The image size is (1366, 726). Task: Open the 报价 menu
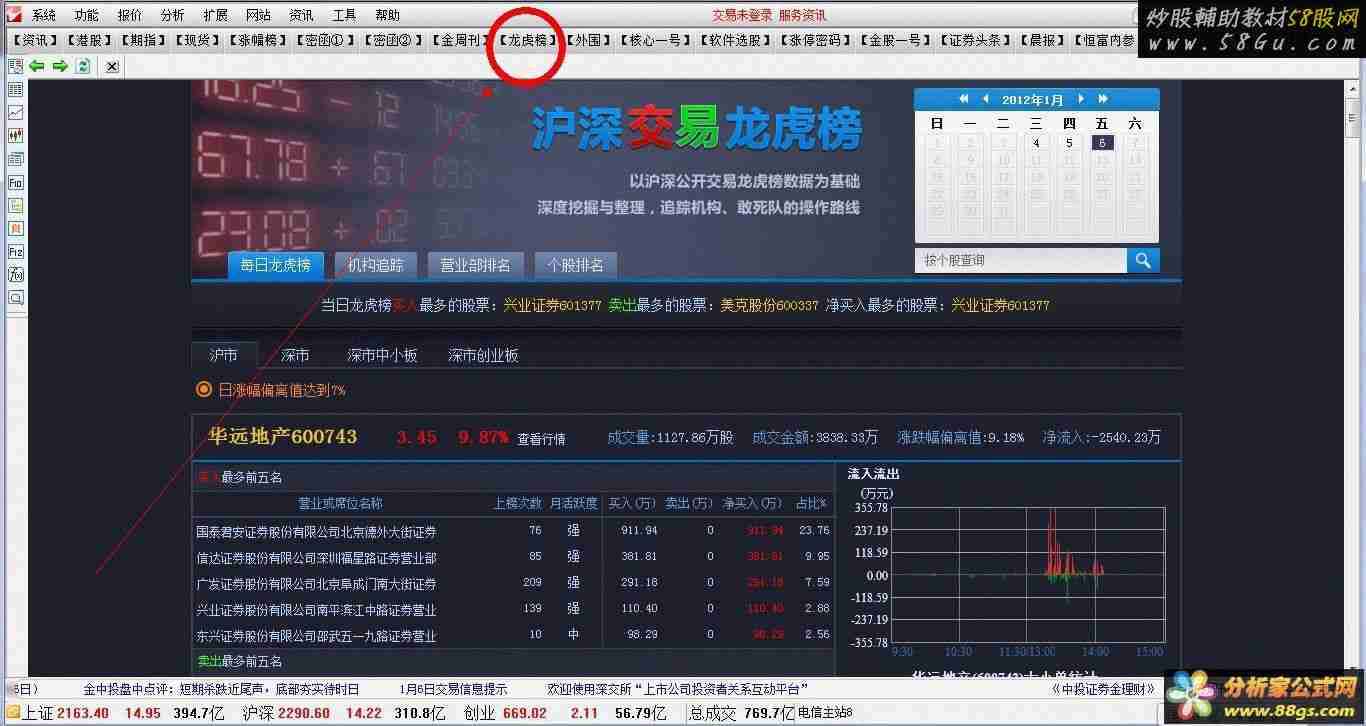coord(130,15)
